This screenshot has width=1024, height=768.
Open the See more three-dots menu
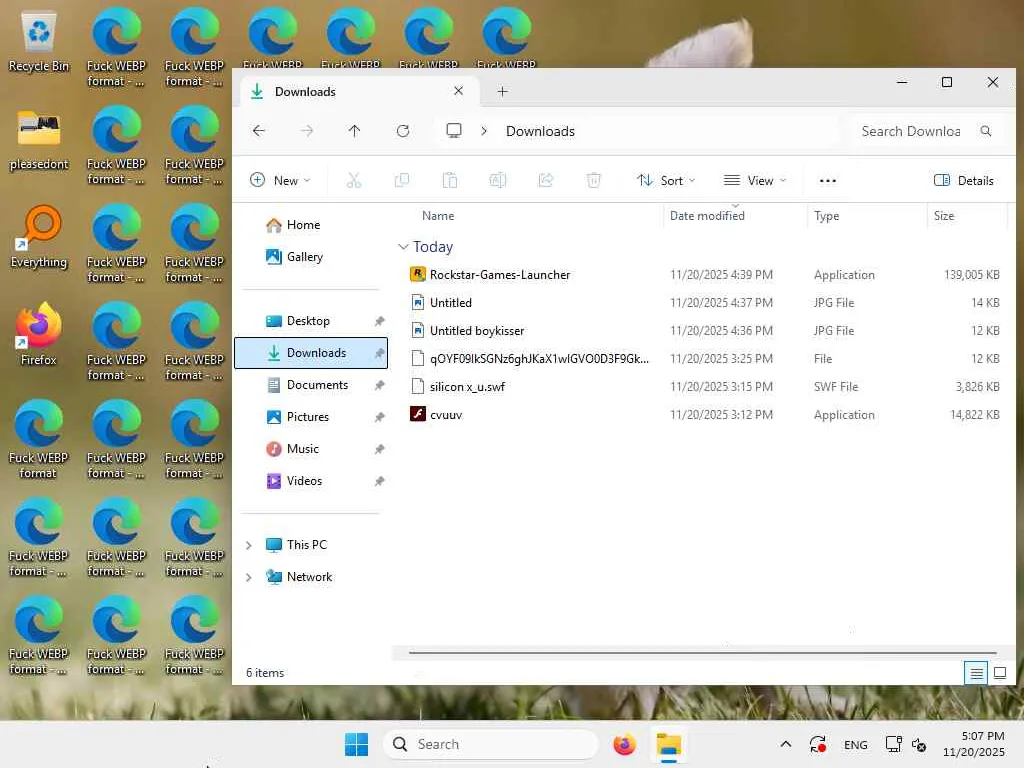click(827, 181)
